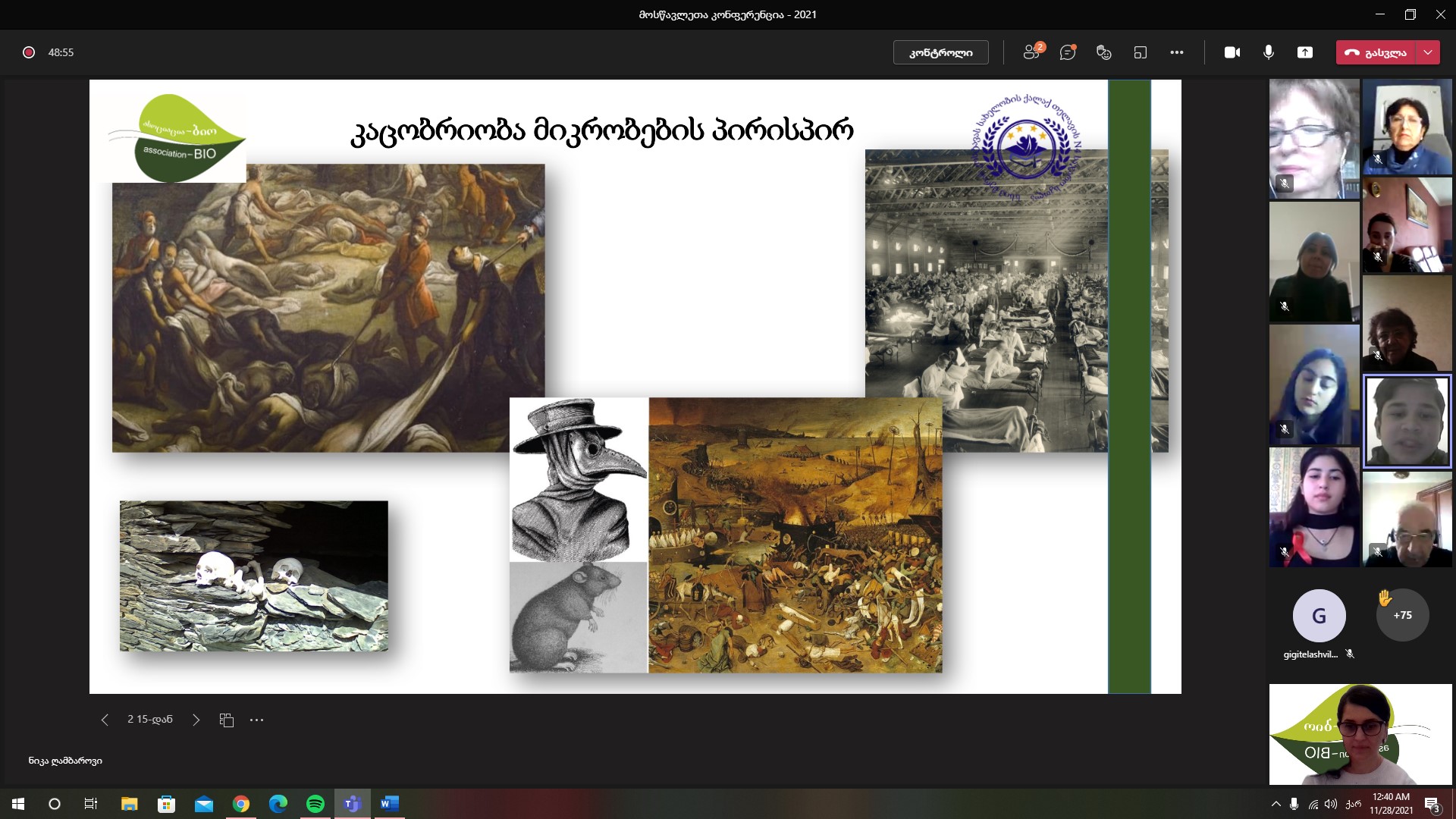This screenshot has width=1456, height=819.
Task: Open more actions ellipsis in meeting toolbar
Action: (1177, 52)
